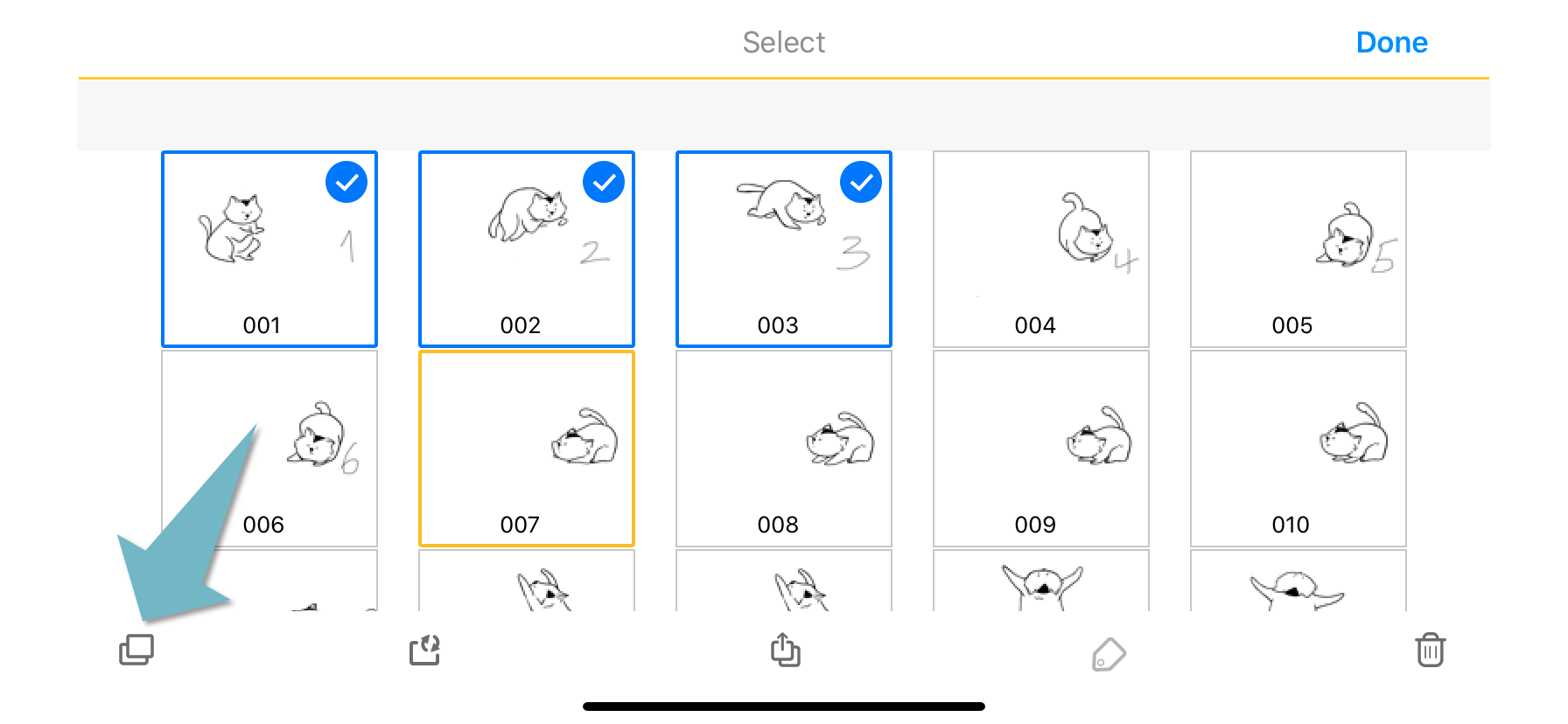Tap the cat drawing in frame 001
1568x724 pixels.
[x=232, y=228]
